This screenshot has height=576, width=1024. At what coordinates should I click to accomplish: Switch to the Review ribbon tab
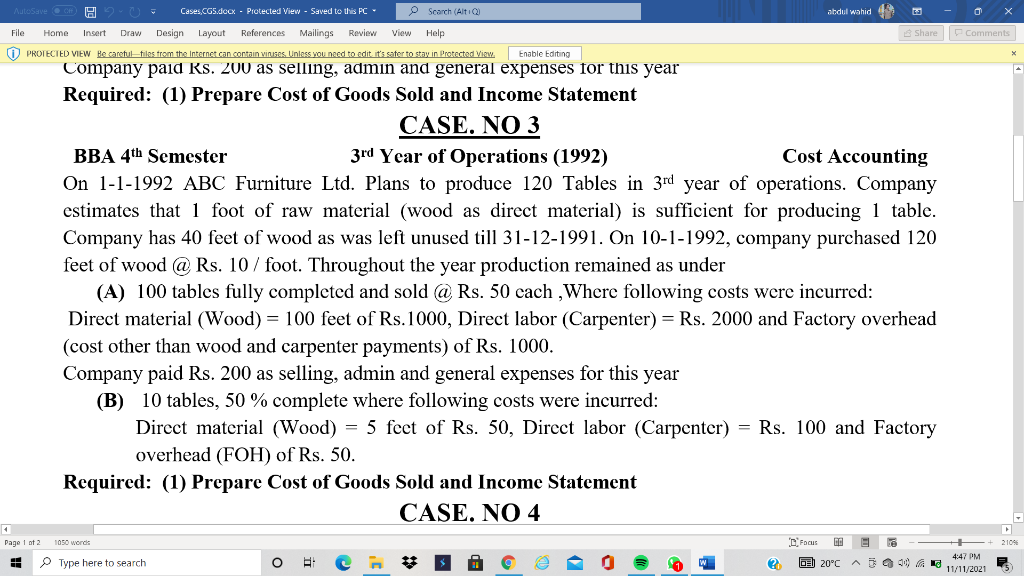[364, 32]
